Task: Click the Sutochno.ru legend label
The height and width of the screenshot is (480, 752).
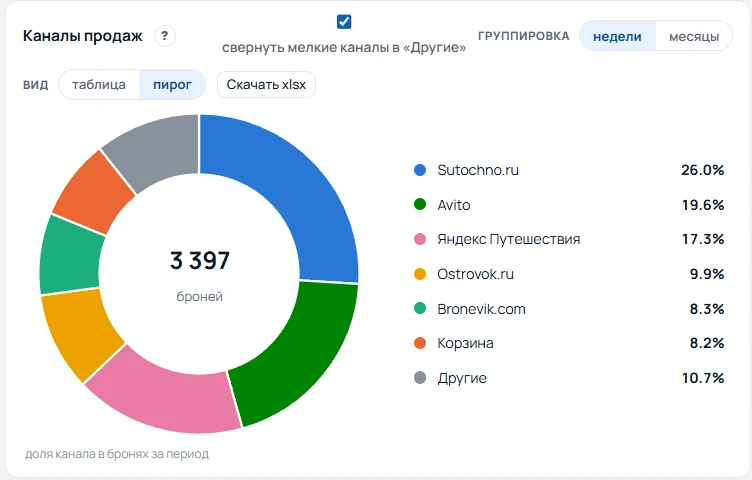Action: tap(478, 170)
